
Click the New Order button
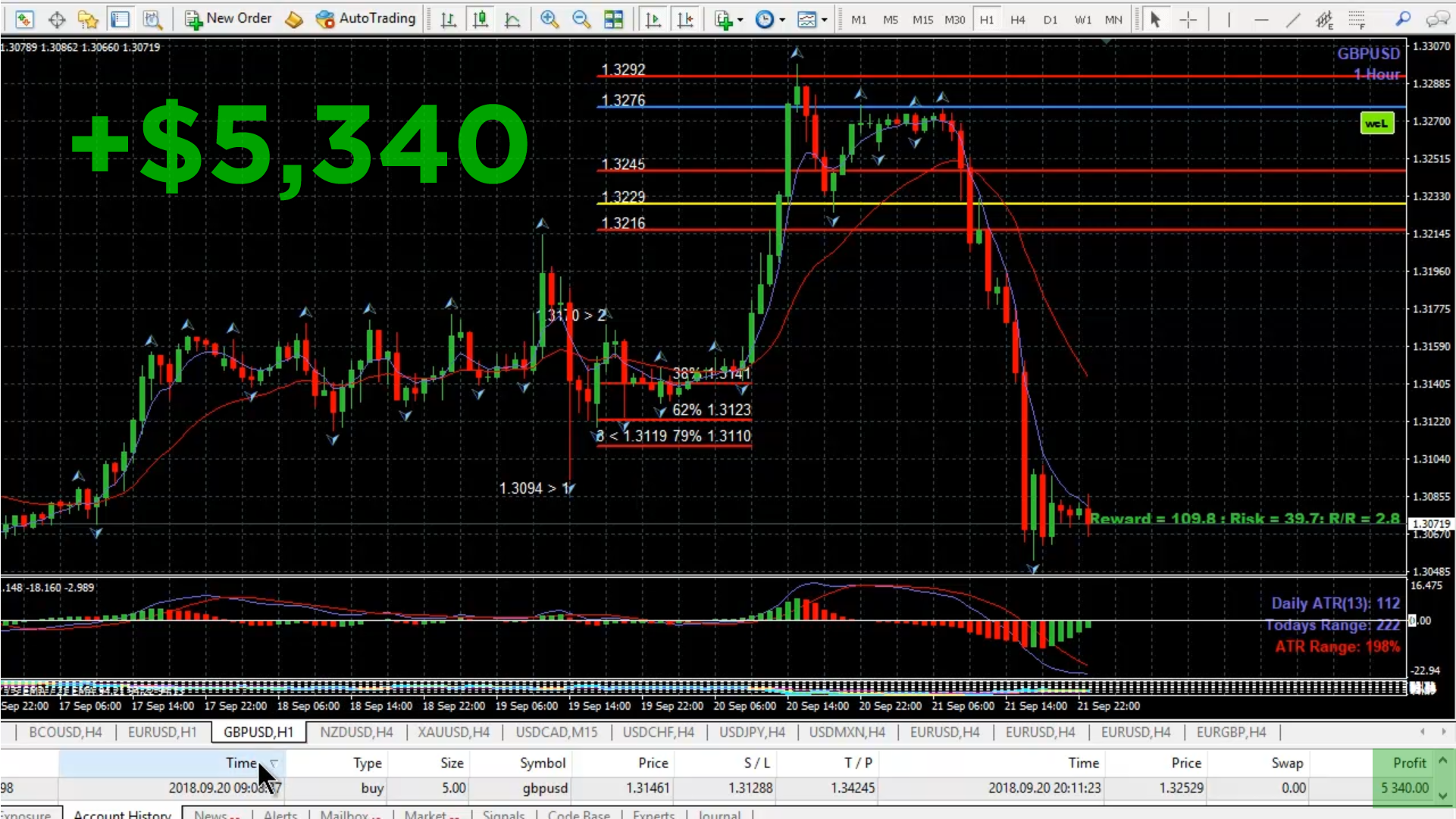[x=227, y=18]
